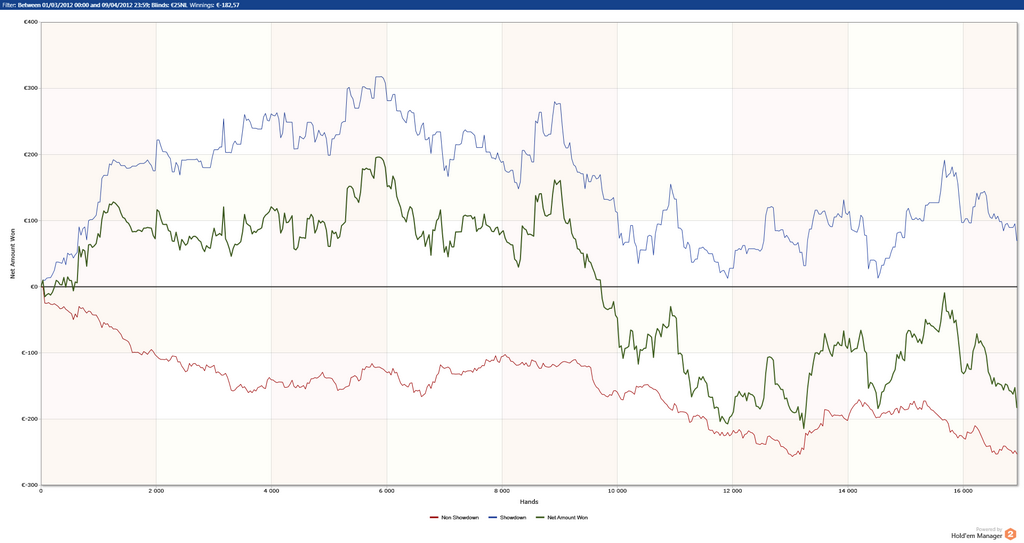Image resolution: width=1024 pixels, height=543 pixels.
Task: Click the '€-200' y-axis label
Action: click(30, 419)
